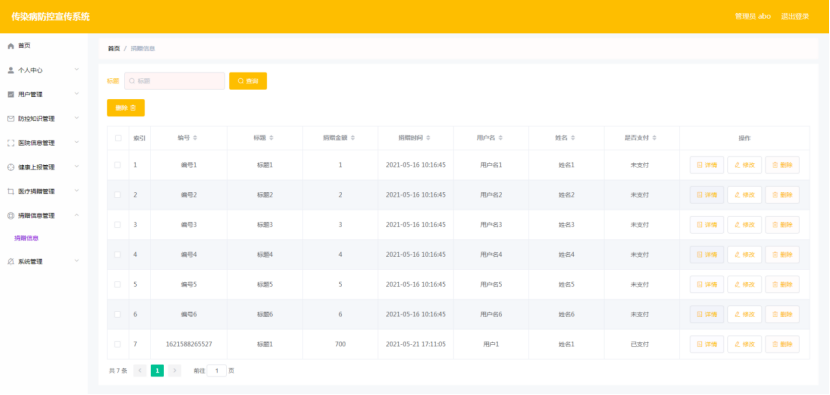Edit row 编号6 with 修改
This screenshot has height=395, width=830.
pos(744,314)
